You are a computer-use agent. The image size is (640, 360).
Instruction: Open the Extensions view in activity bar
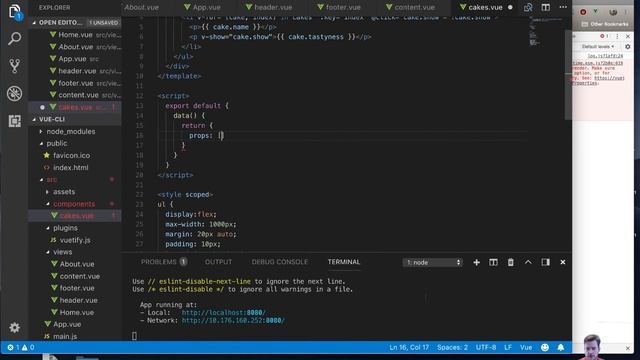coord(14,121)
